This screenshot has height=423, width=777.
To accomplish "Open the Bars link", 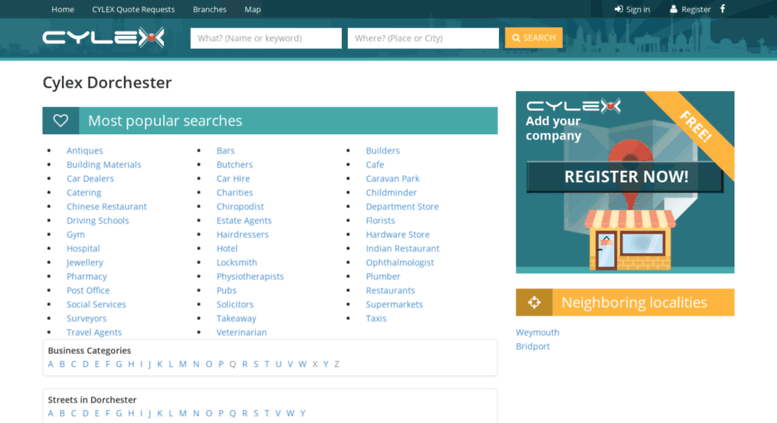I will pos(225,151).
